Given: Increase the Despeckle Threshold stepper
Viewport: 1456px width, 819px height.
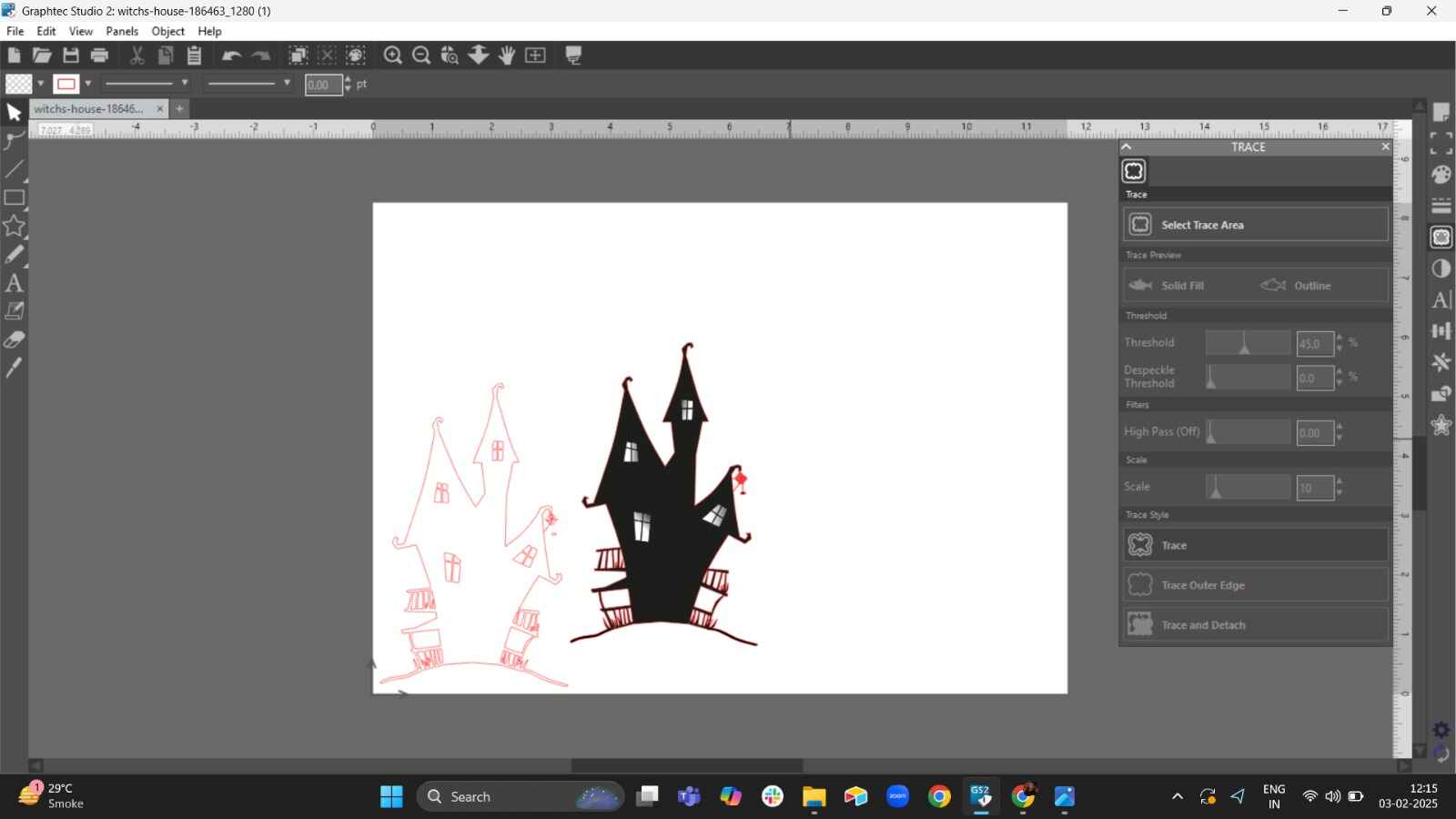Looking at the screenshot, I should pos(1340,371).
